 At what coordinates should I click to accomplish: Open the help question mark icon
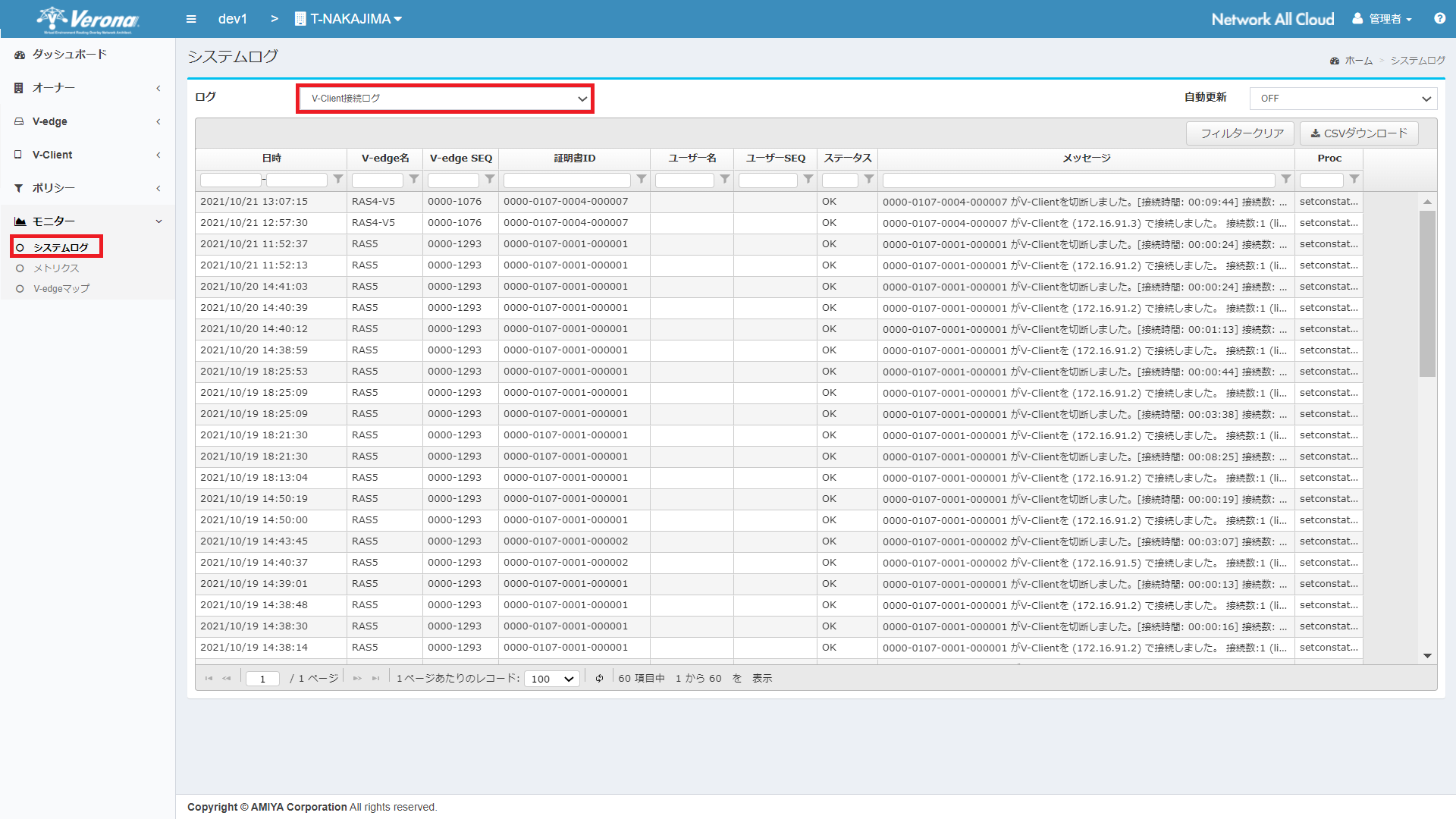click(1439, 19)
